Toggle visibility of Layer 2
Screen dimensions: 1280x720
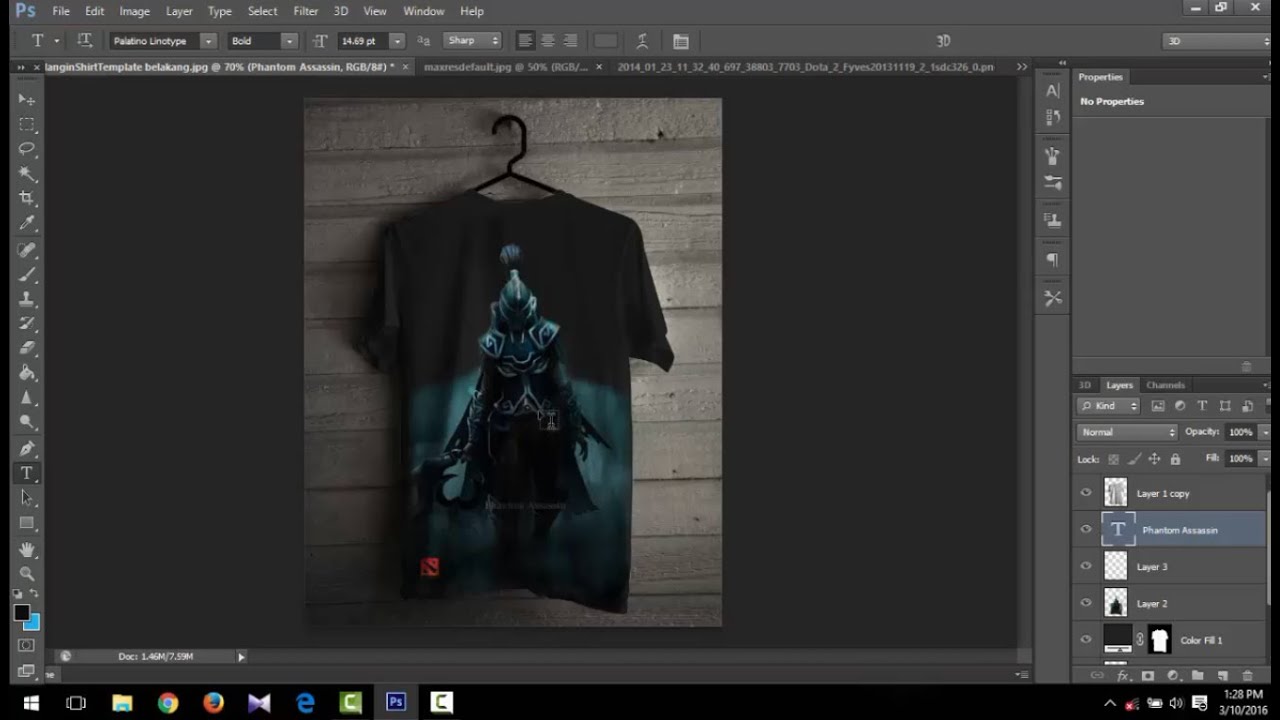pos(1086,603)
